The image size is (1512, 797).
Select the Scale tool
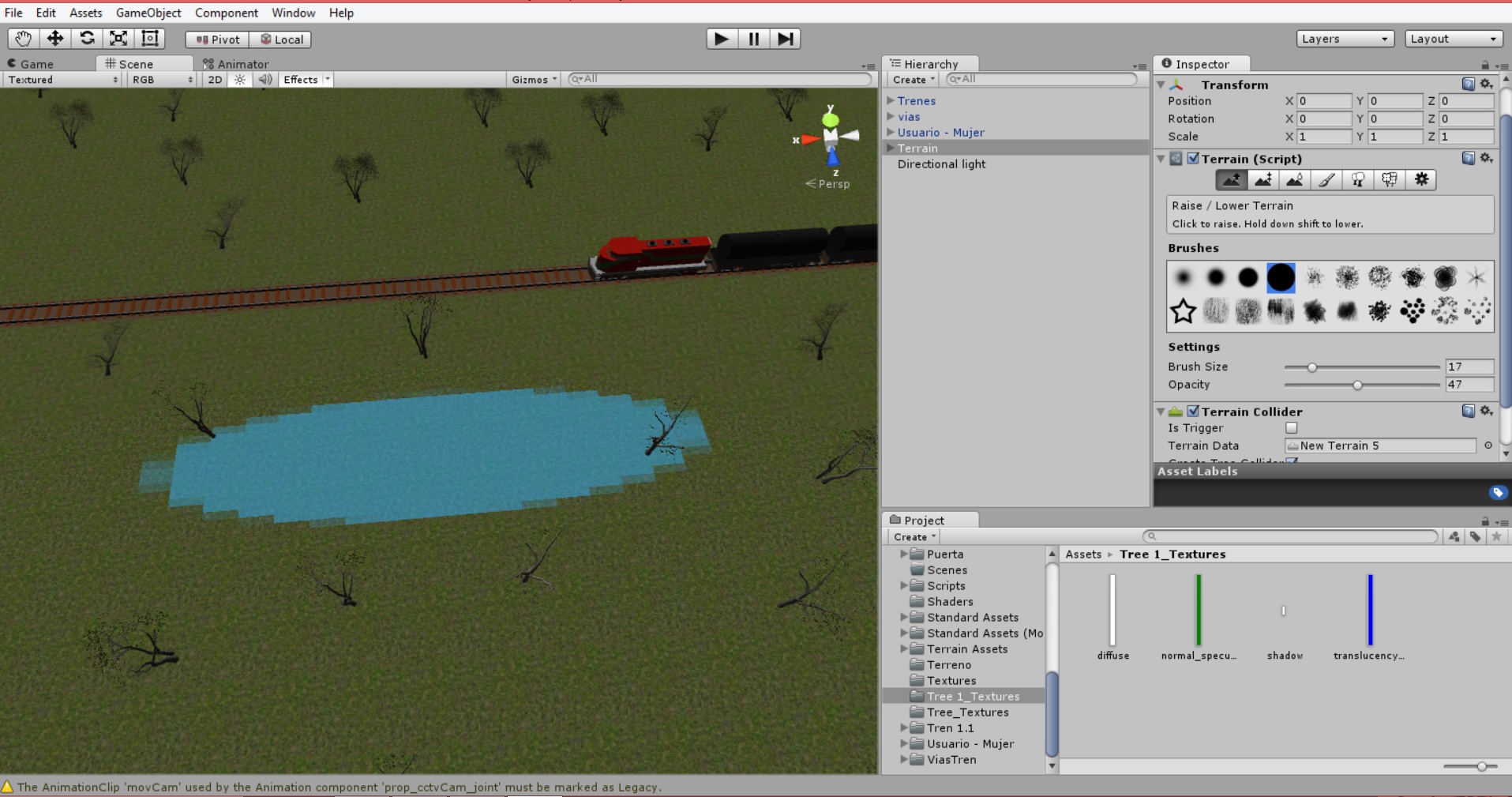(118, 39)
